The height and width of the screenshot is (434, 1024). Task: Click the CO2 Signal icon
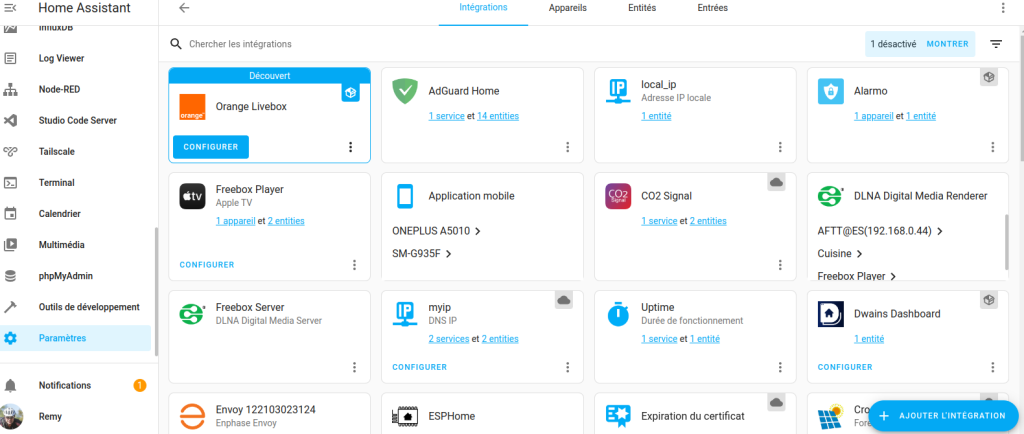pos(618,196)
